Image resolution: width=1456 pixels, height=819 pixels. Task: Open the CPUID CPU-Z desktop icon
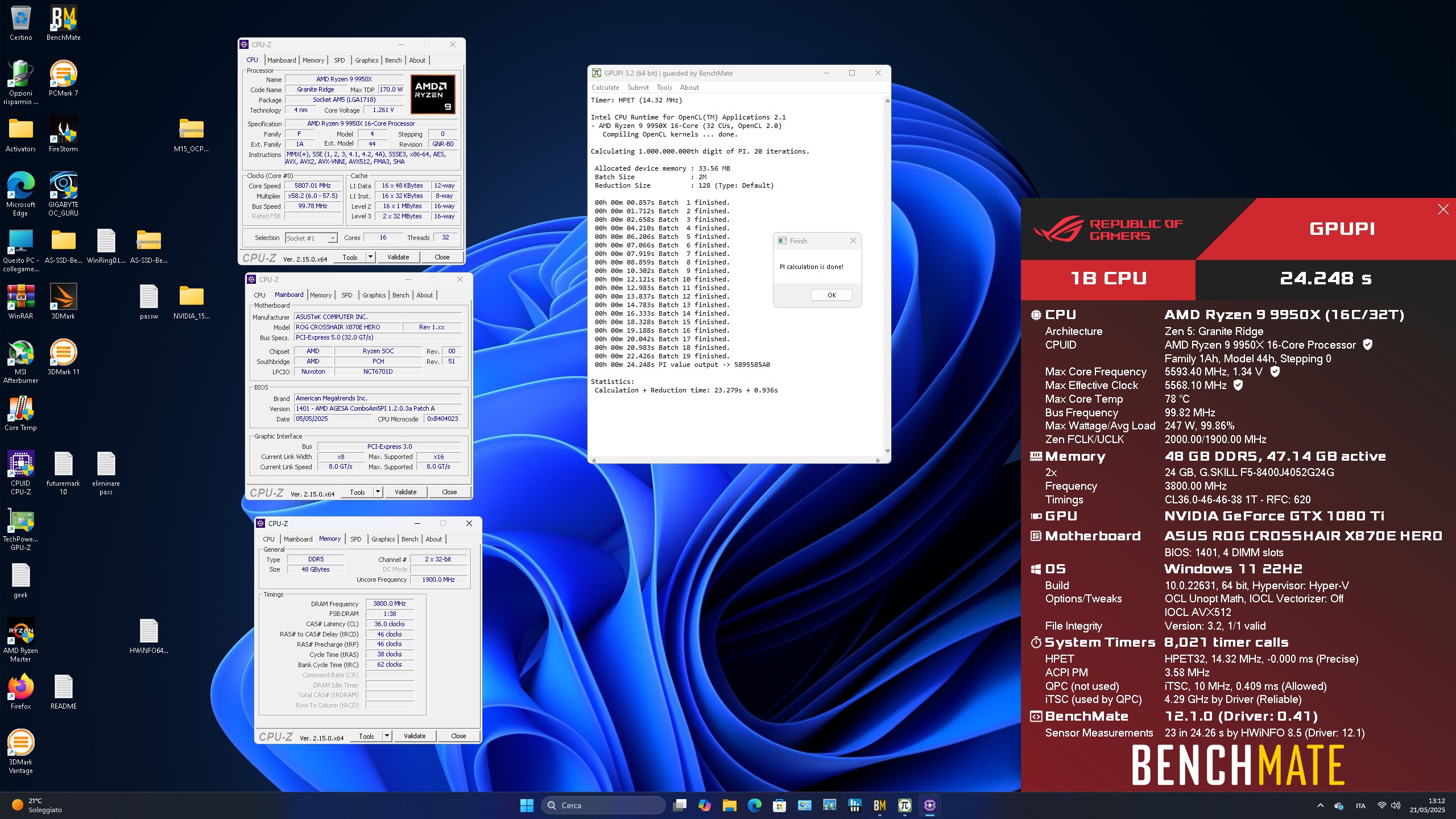point(20,473)
